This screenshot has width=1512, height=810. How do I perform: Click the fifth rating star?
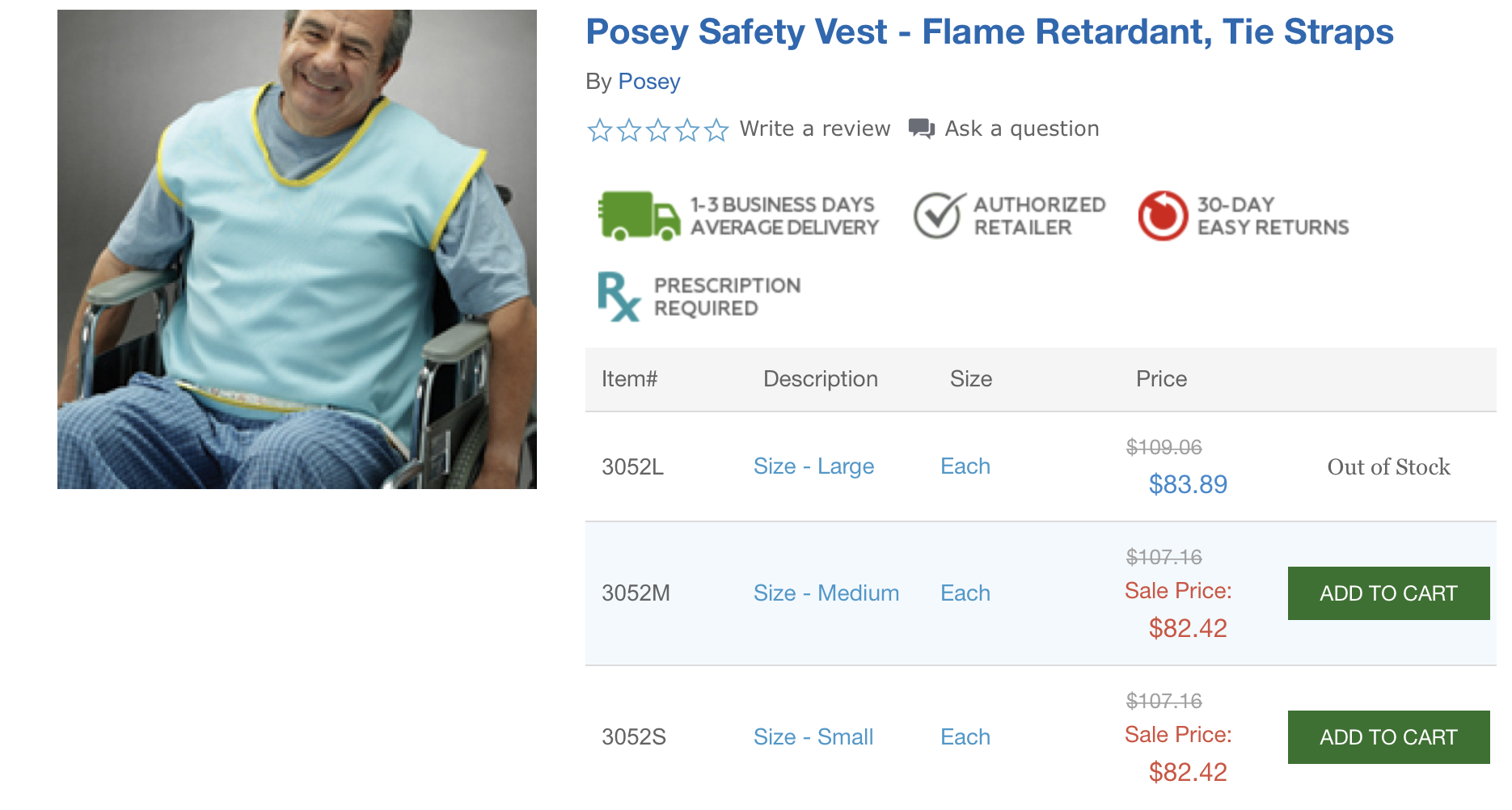coord(716,129)
